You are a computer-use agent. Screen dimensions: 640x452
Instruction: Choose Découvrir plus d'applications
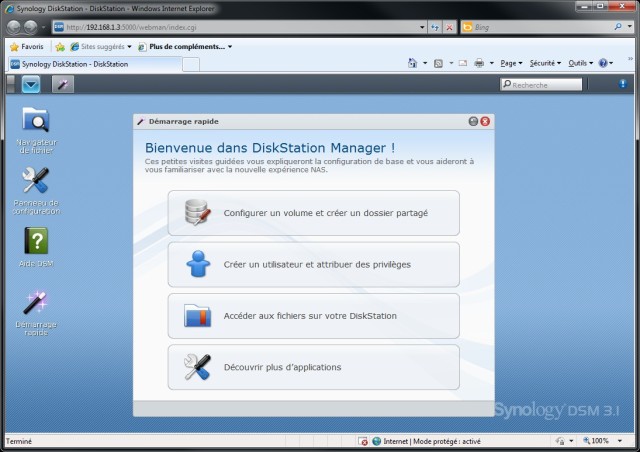313,367
